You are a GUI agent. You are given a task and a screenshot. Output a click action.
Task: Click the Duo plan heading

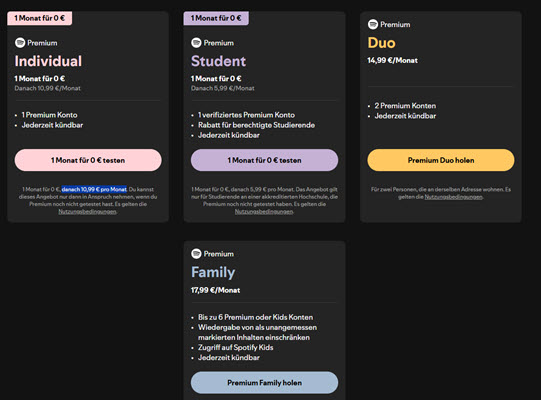381,43
